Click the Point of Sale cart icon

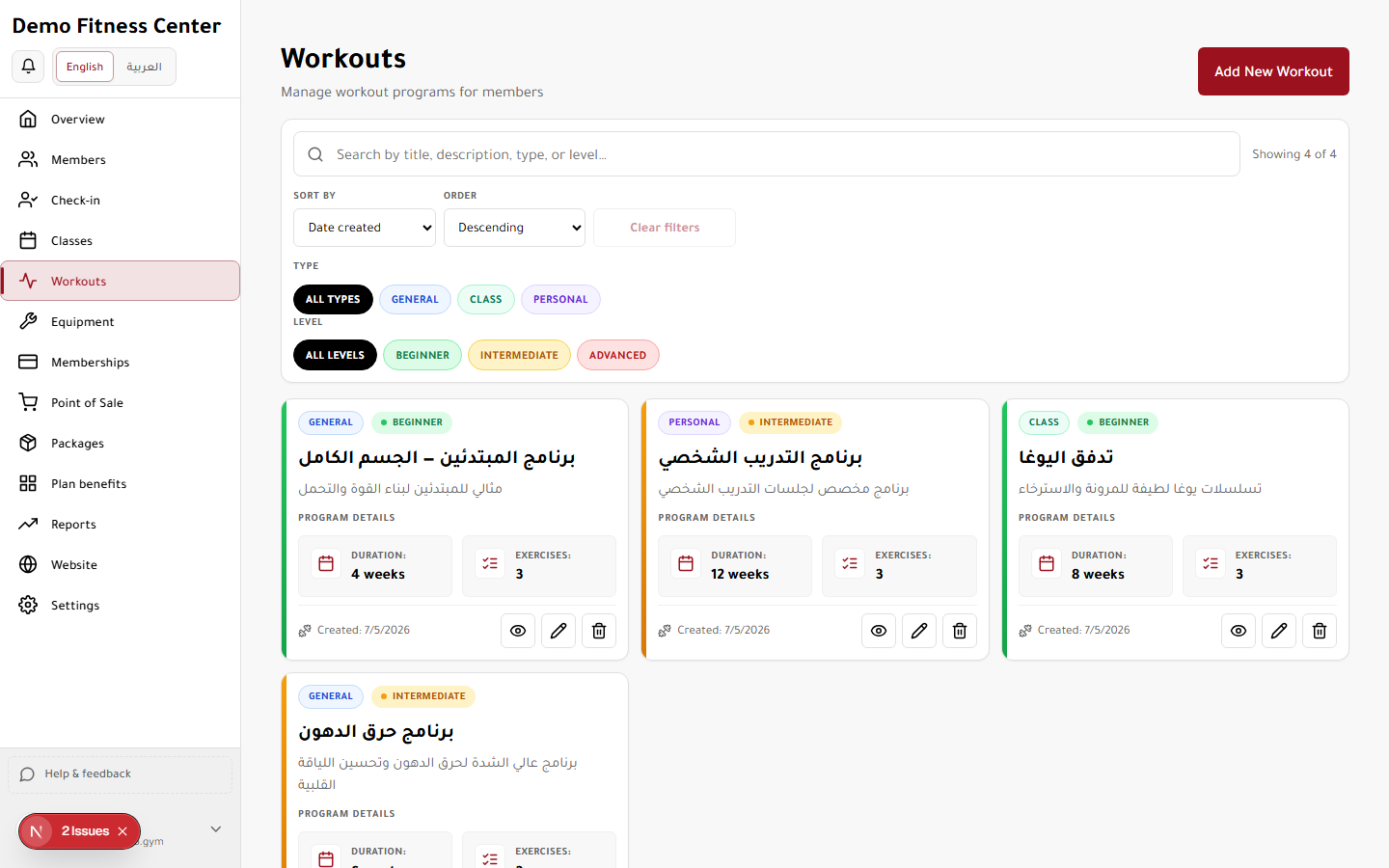click(x=28, y=403)
